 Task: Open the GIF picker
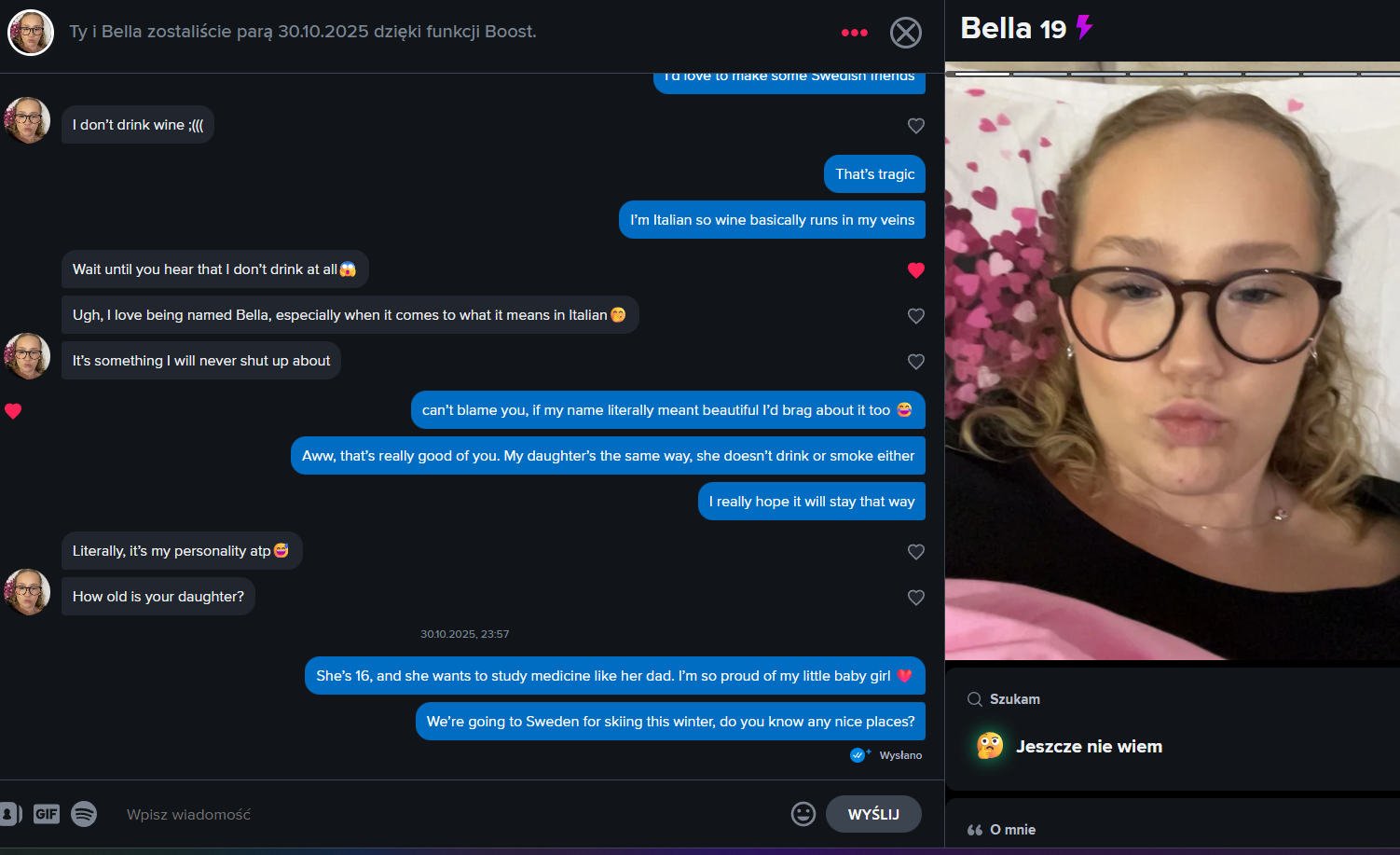(47, 814)
